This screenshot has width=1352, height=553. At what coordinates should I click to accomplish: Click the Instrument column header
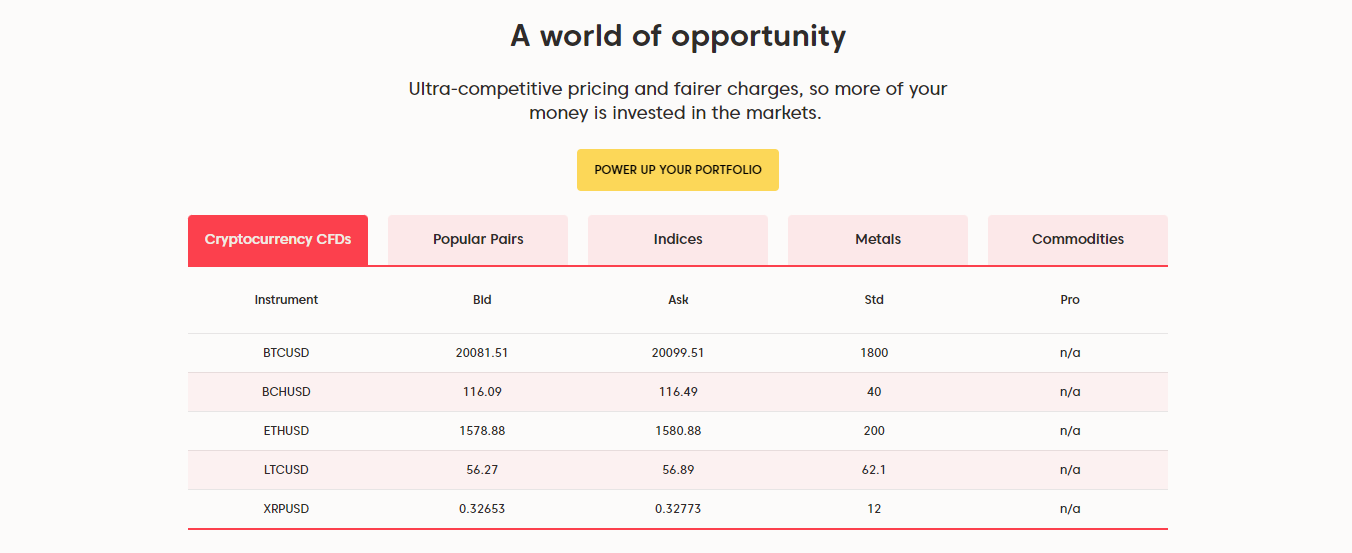pos(286,300)
